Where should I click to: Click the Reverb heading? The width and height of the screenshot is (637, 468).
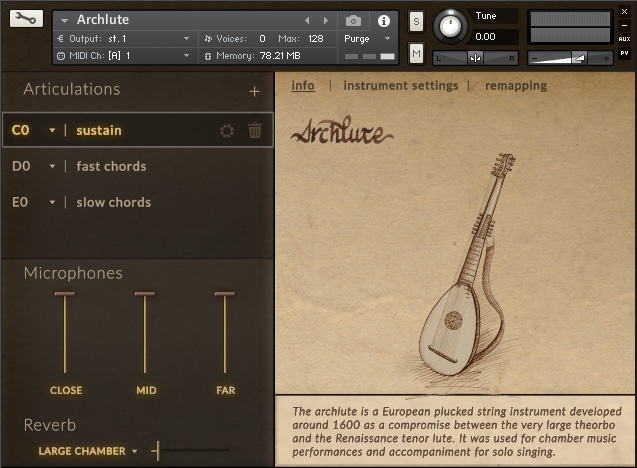(50, 425)
